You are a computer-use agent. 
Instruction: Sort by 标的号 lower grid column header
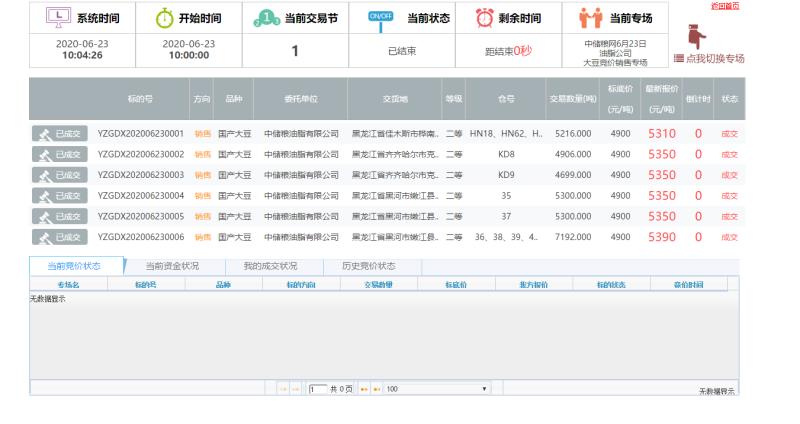pos(146,285)
